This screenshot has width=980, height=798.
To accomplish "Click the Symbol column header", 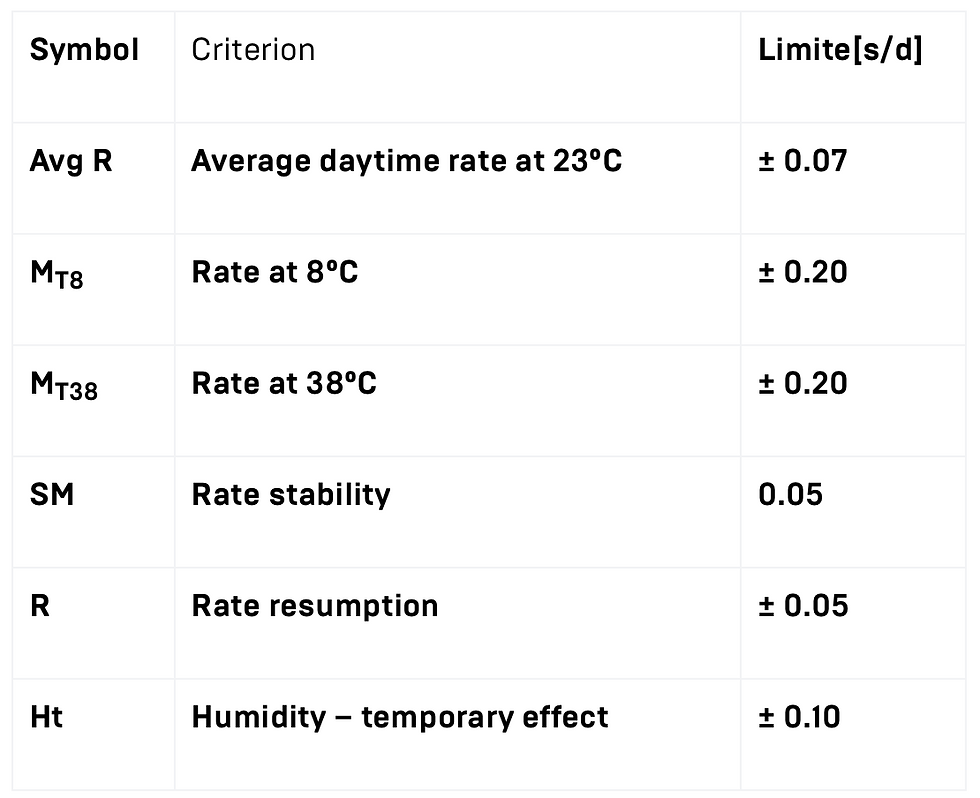I will coord(84,49).
